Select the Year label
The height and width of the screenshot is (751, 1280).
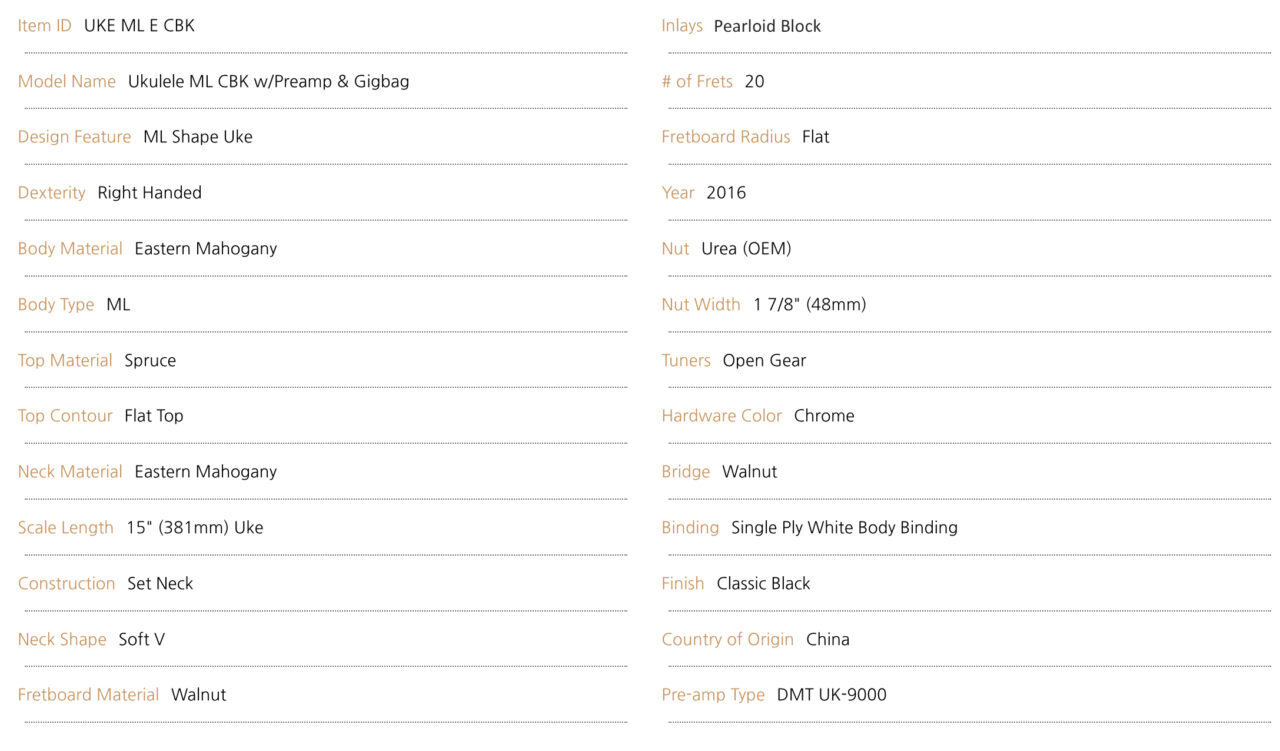pos(678,193)
